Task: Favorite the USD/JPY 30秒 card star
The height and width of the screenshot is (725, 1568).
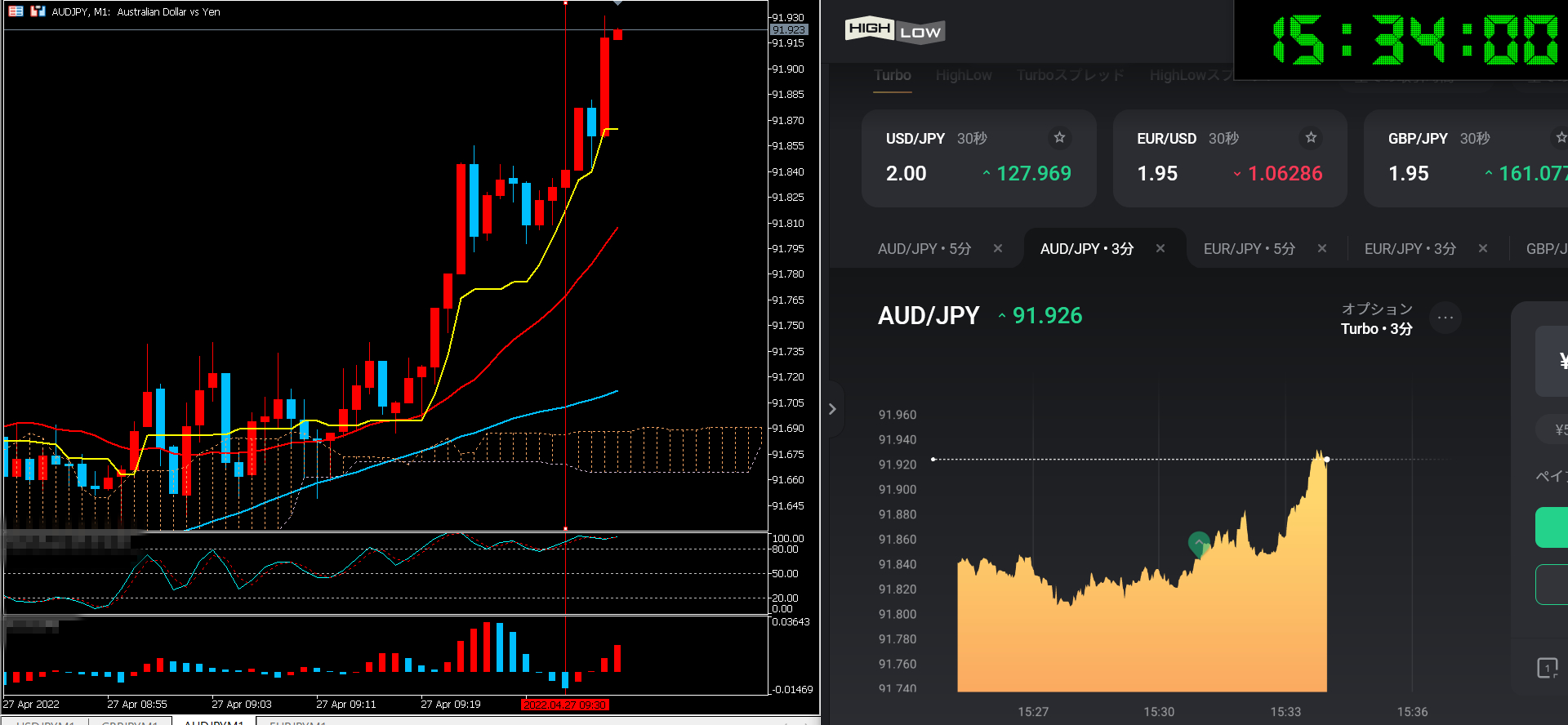Action: (1059, 138)
